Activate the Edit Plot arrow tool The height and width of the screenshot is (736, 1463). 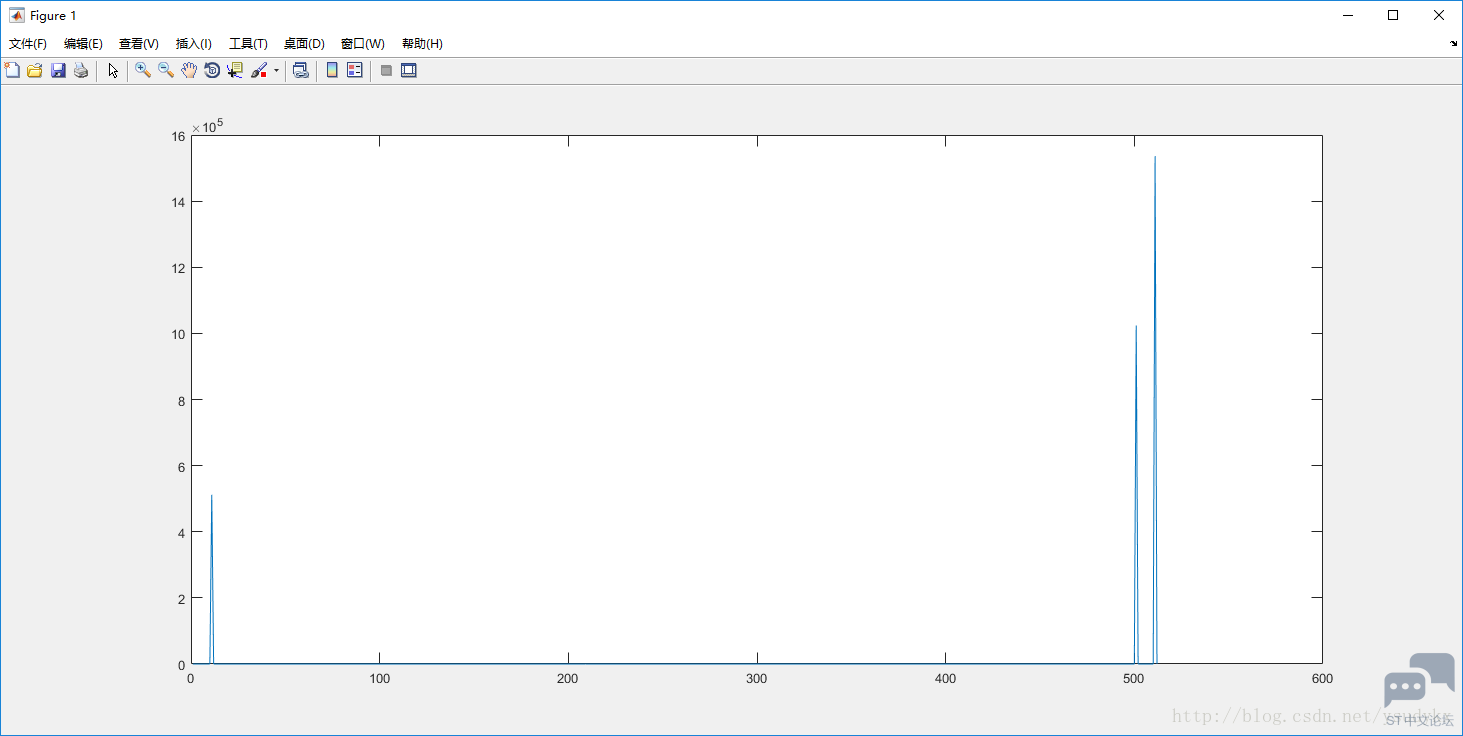click(113, 70)
